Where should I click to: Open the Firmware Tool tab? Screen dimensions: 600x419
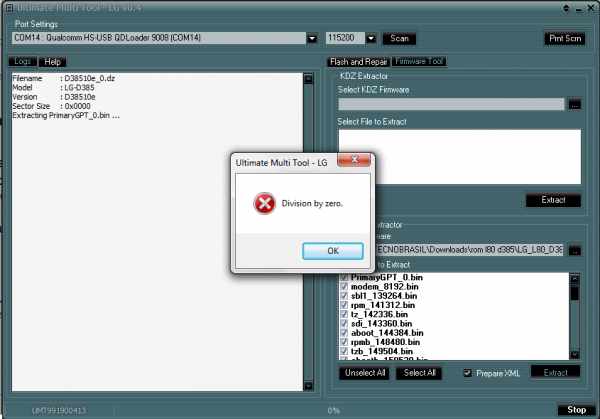pos(419,61)
